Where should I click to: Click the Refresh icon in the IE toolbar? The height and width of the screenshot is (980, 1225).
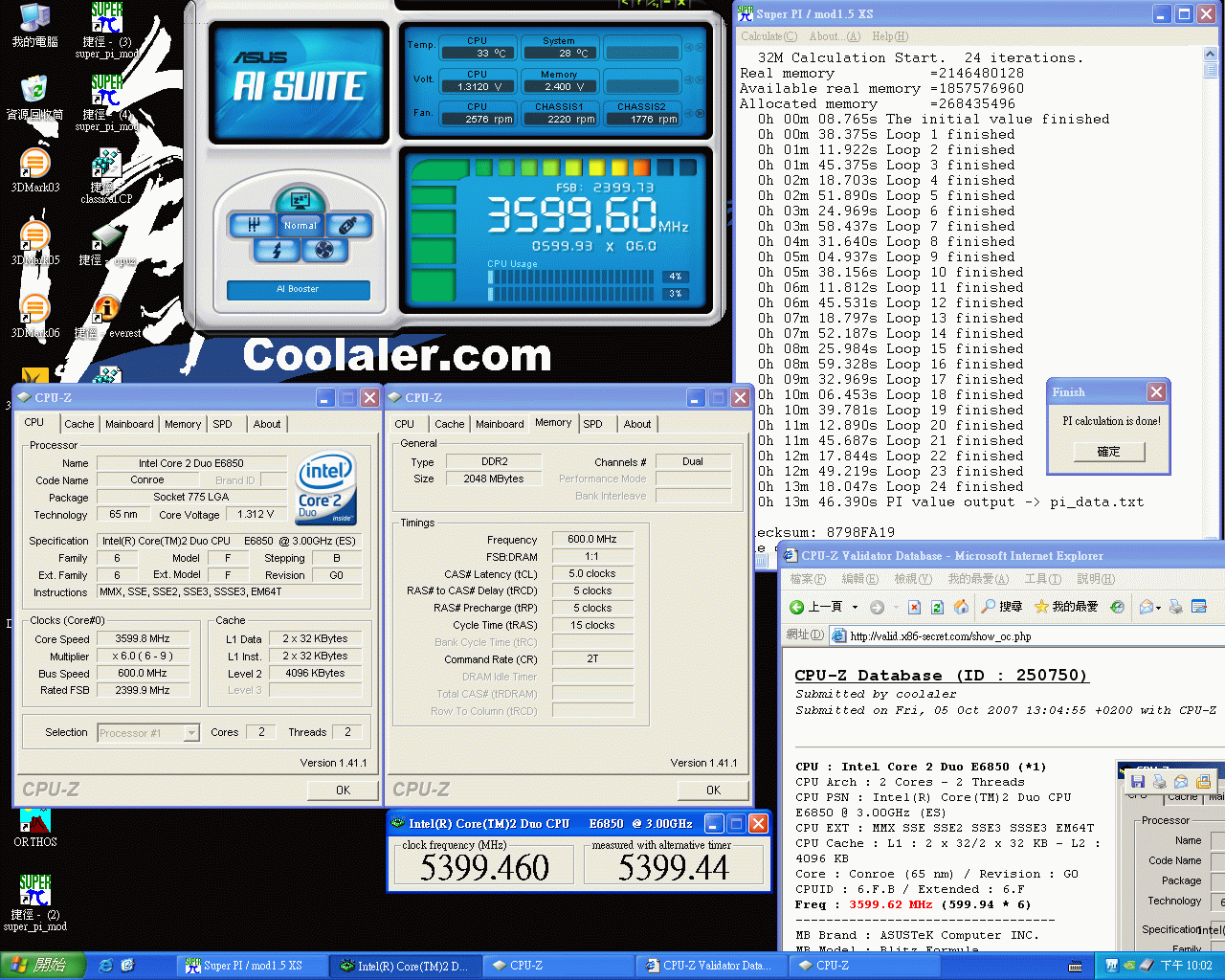[x=936, y=607]
